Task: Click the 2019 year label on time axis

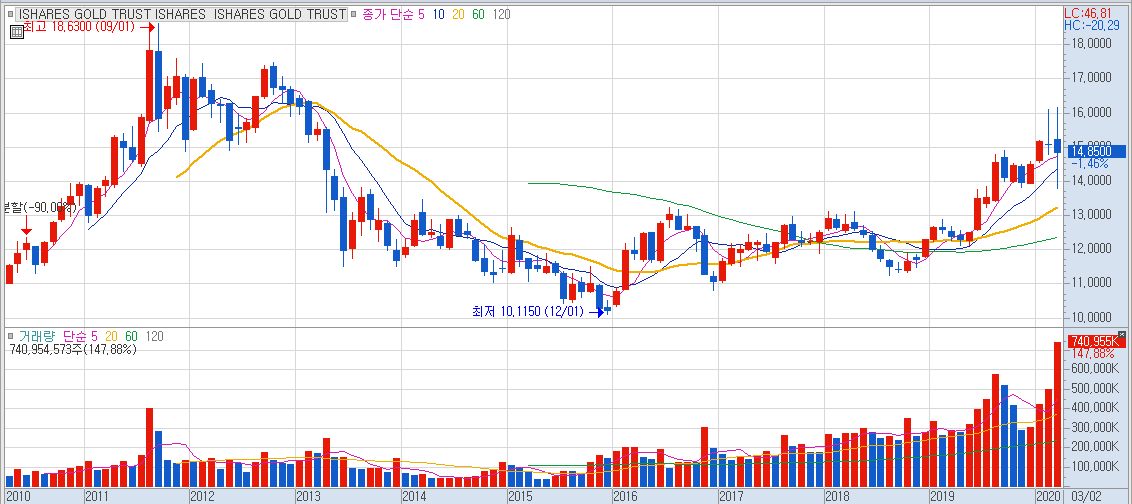Action: [942, 496]
